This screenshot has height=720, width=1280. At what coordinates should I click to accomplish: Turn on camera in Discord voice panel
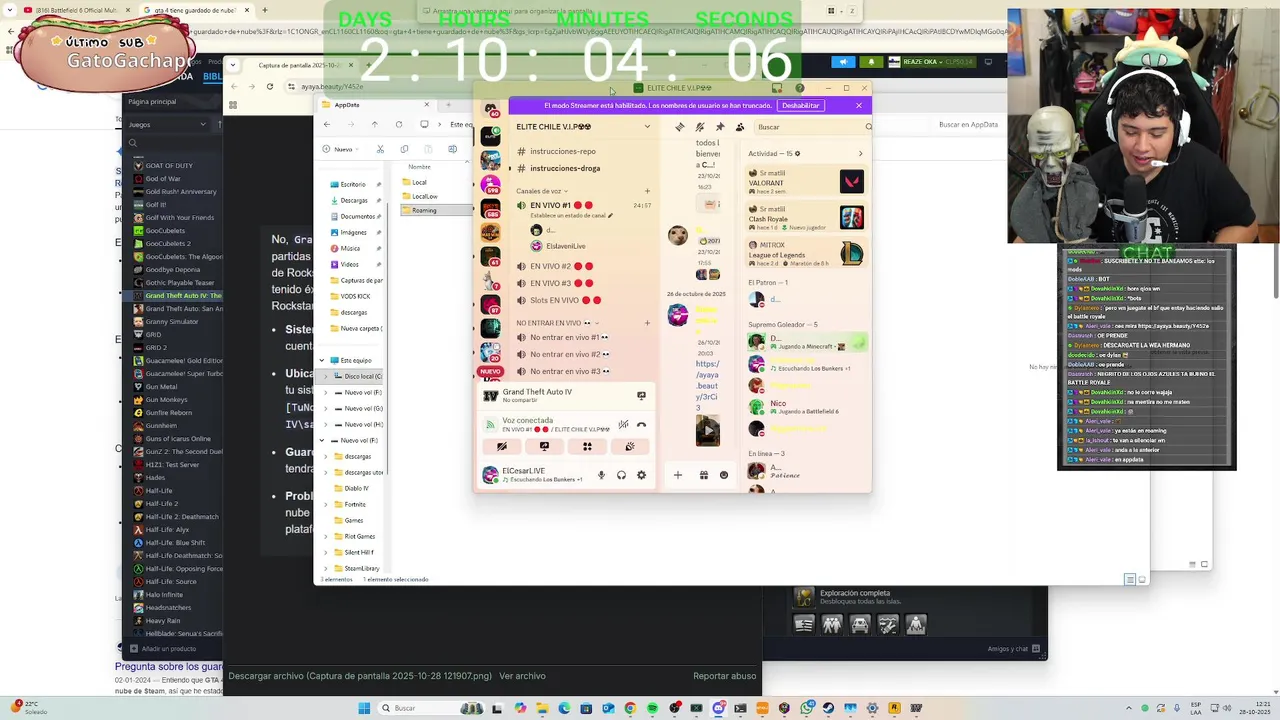coord(502,446)
